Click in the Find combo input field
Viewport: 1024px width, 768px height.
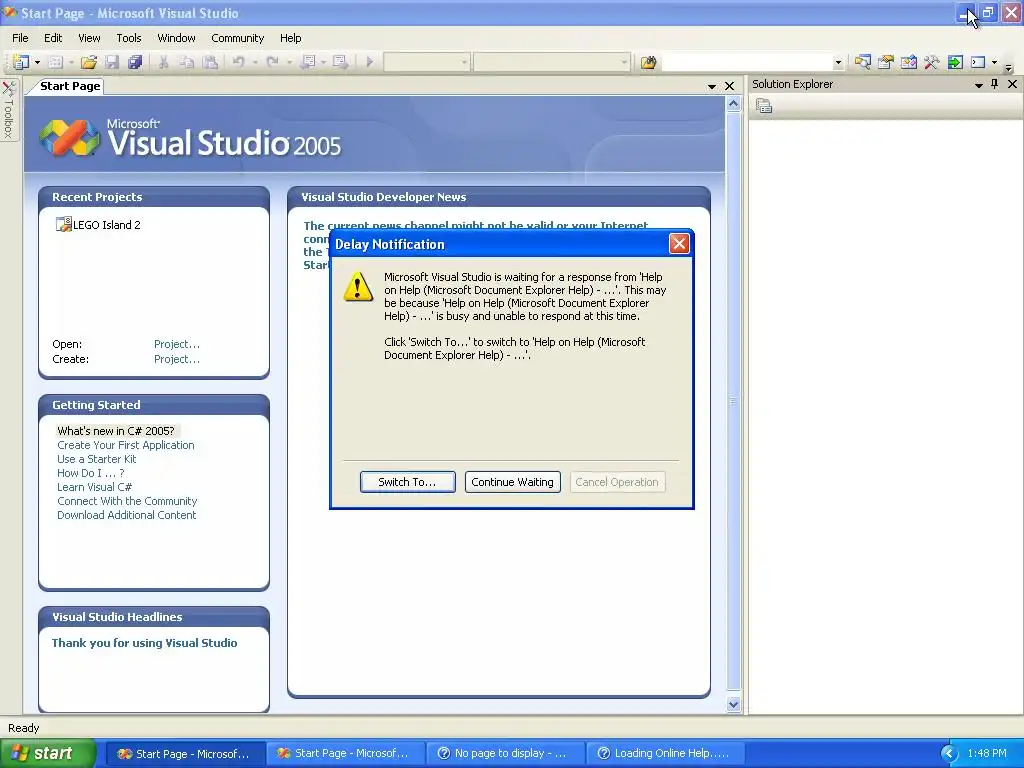coord(746,63)
